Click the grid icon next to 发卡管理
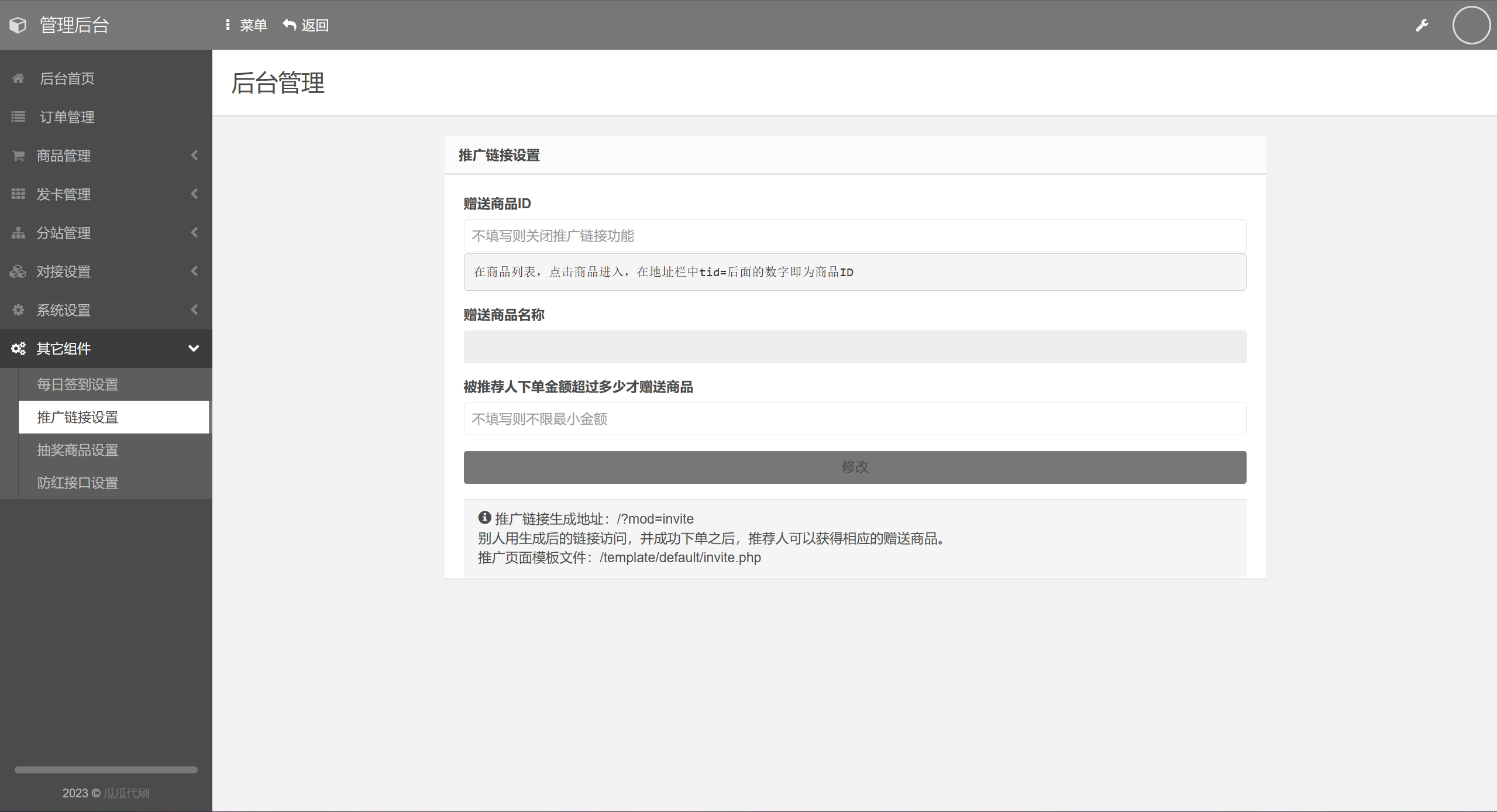Screen dimensions: 1497x812 [18, 194]
